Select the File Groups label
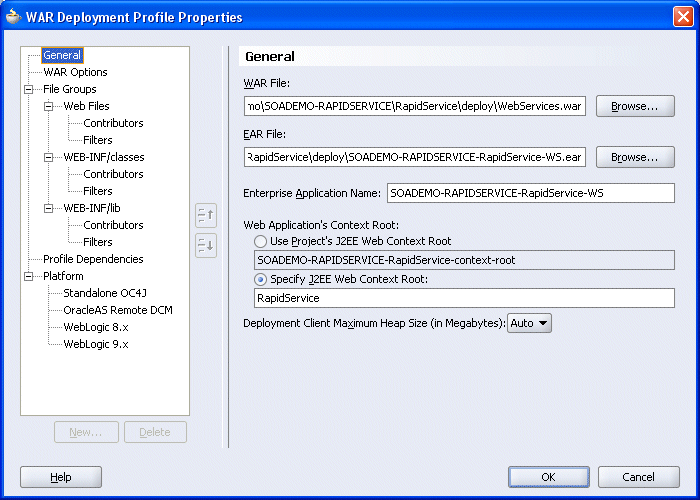Viewport: 700px width, 500px height. (x=70, y=89)
